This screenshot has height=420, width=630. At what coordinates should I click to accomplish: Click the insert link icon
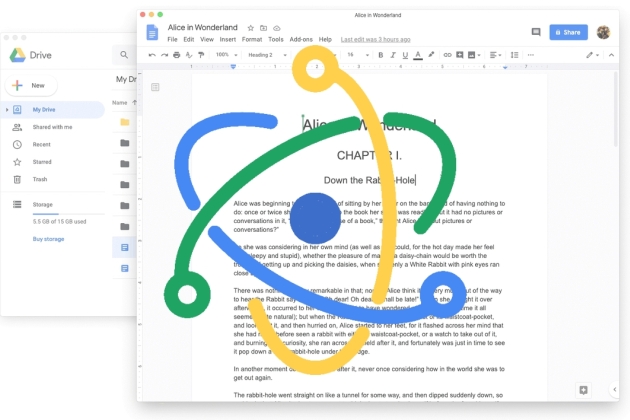pos(447,55)
